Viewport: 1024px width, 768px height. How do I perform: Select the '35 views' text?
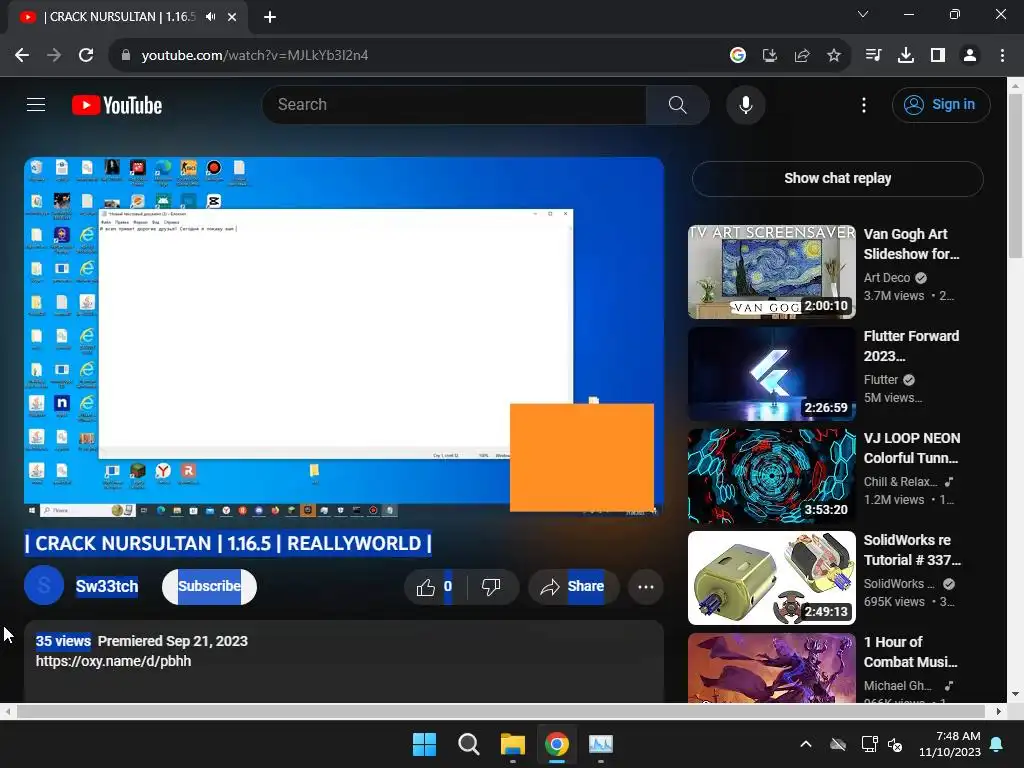63,641
